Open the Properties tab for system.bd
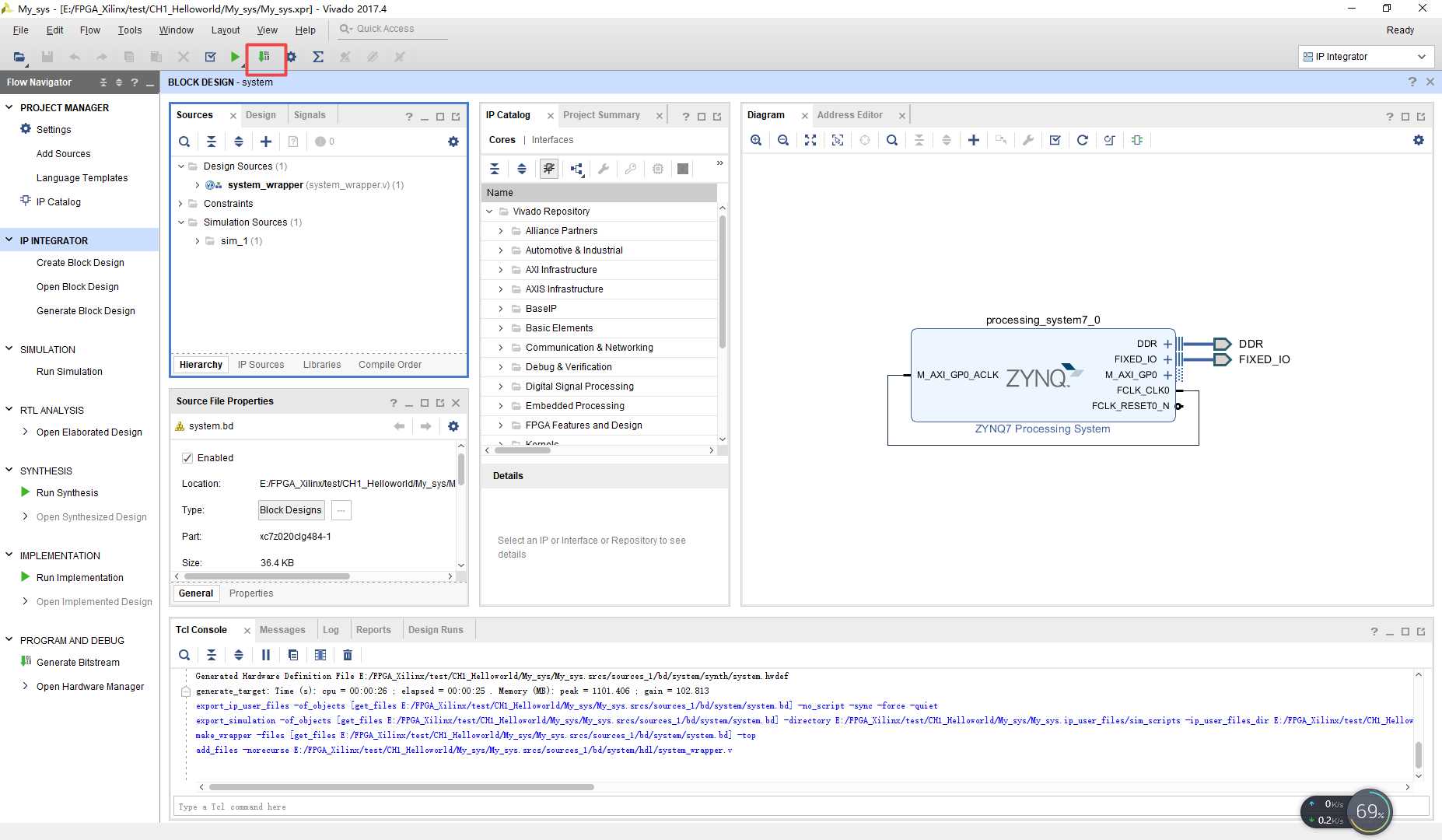This screenshot has height=840, width=1442. [x=251, y=593]
